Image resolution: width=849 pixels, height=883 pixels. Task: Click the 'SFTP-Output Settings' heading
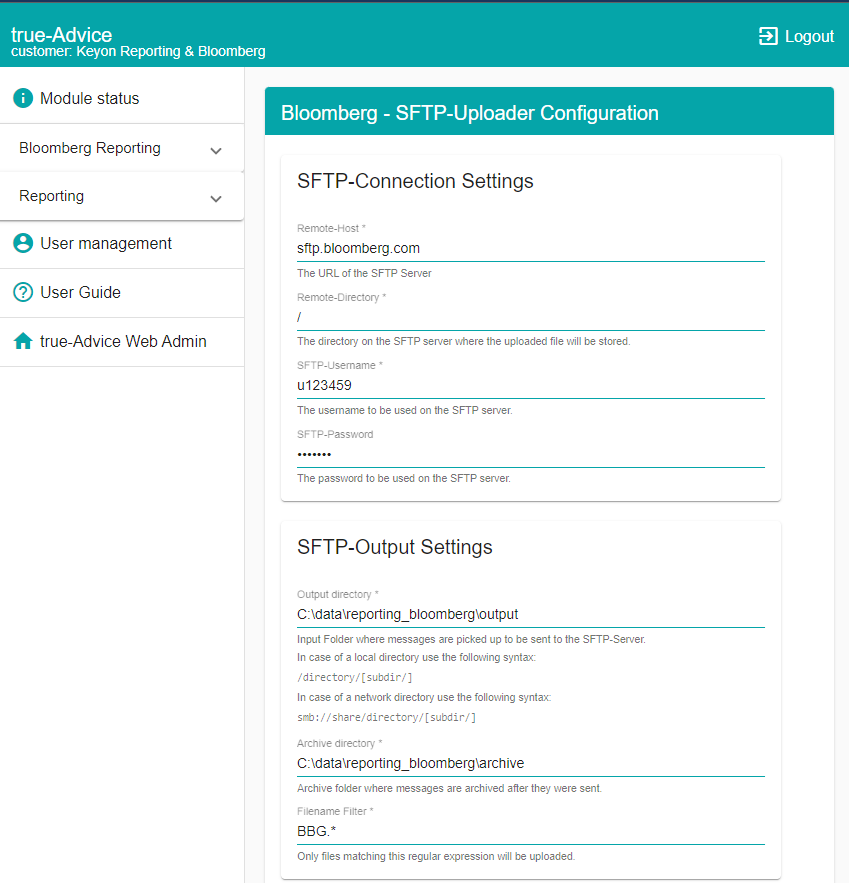coord(395,547)
